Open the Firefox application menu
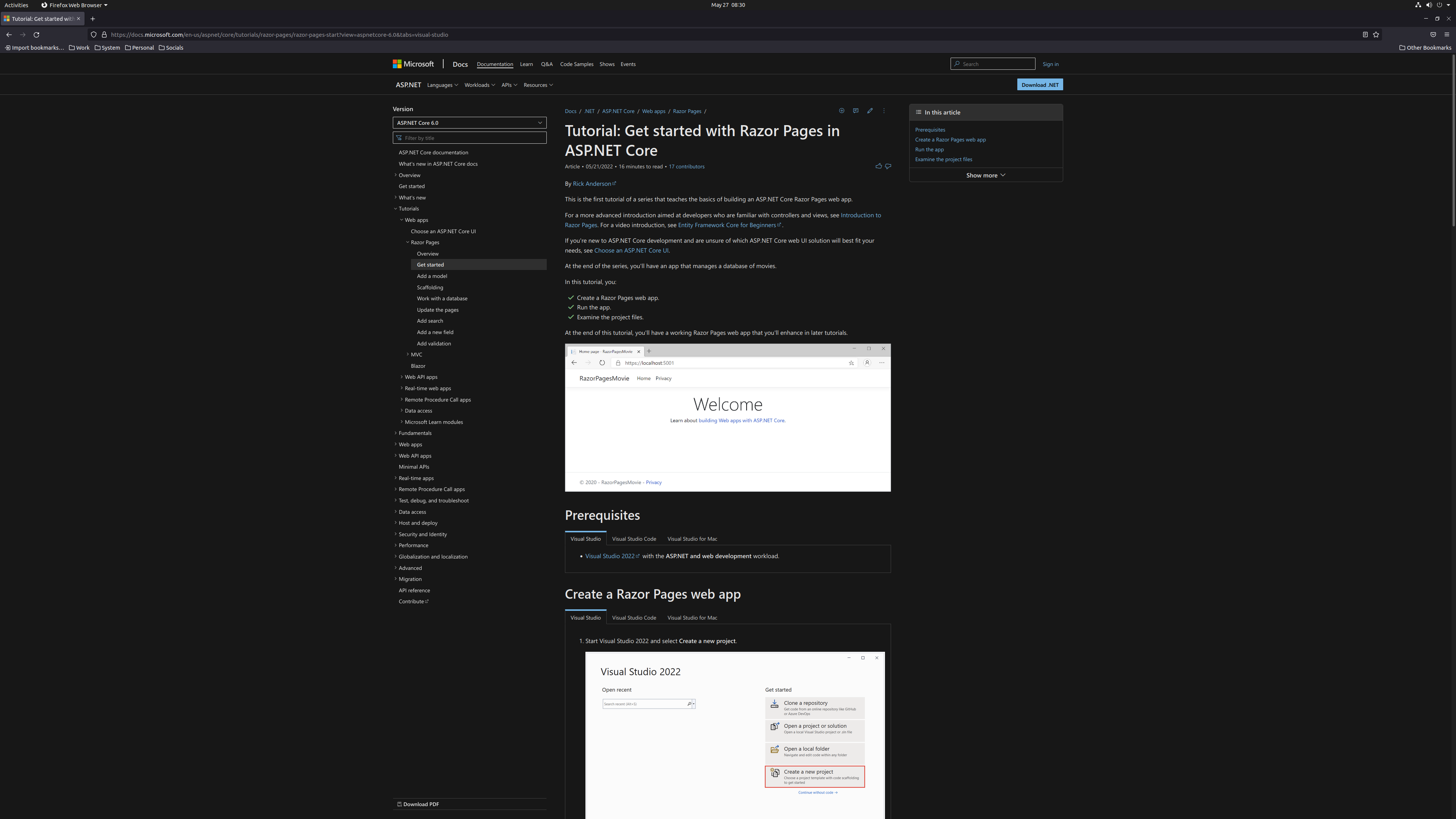Screen dimensions: 1456x819 [1447, 35]
